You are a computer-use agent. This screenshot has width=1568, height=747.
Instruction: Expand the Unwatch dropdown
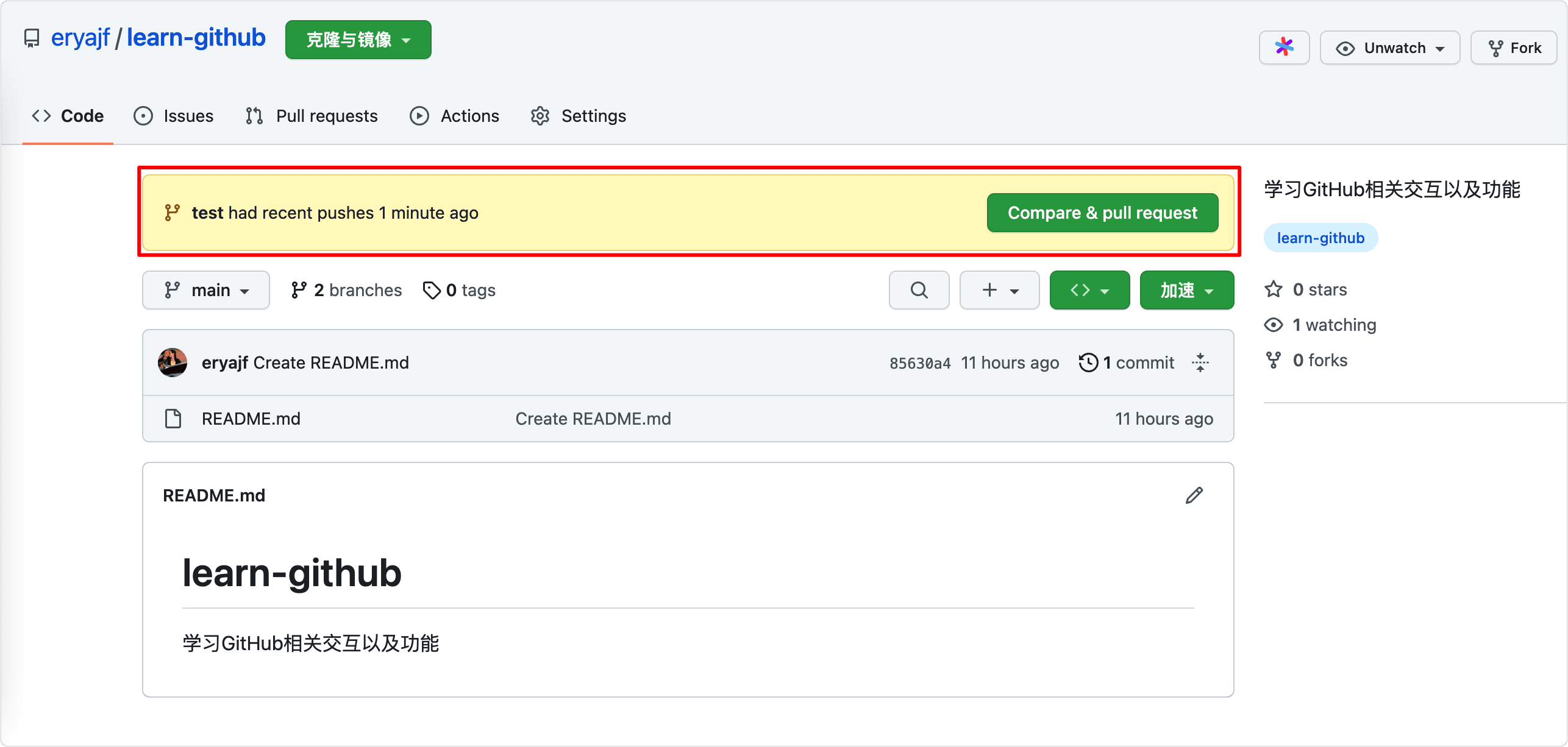(1390, 48)
